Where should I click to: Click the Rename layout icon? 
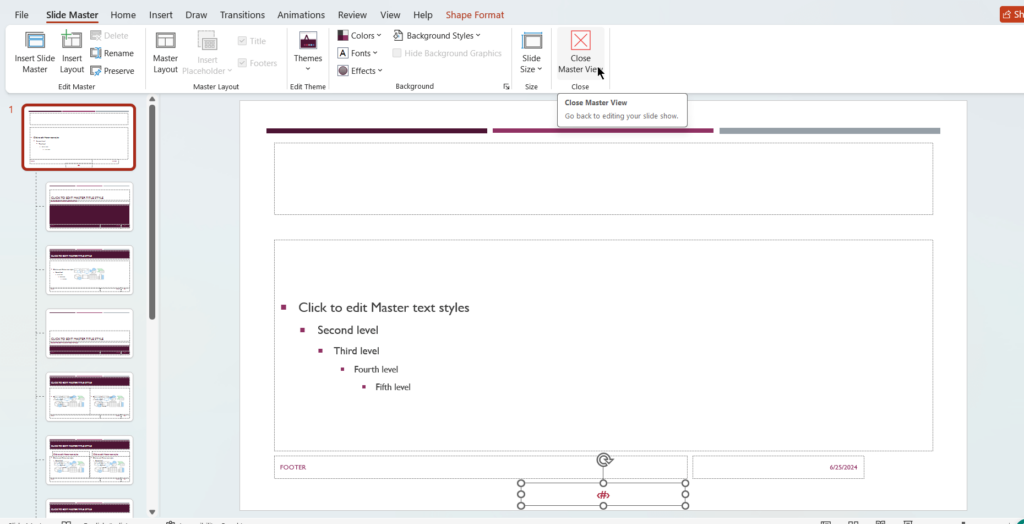coord(98,53)
